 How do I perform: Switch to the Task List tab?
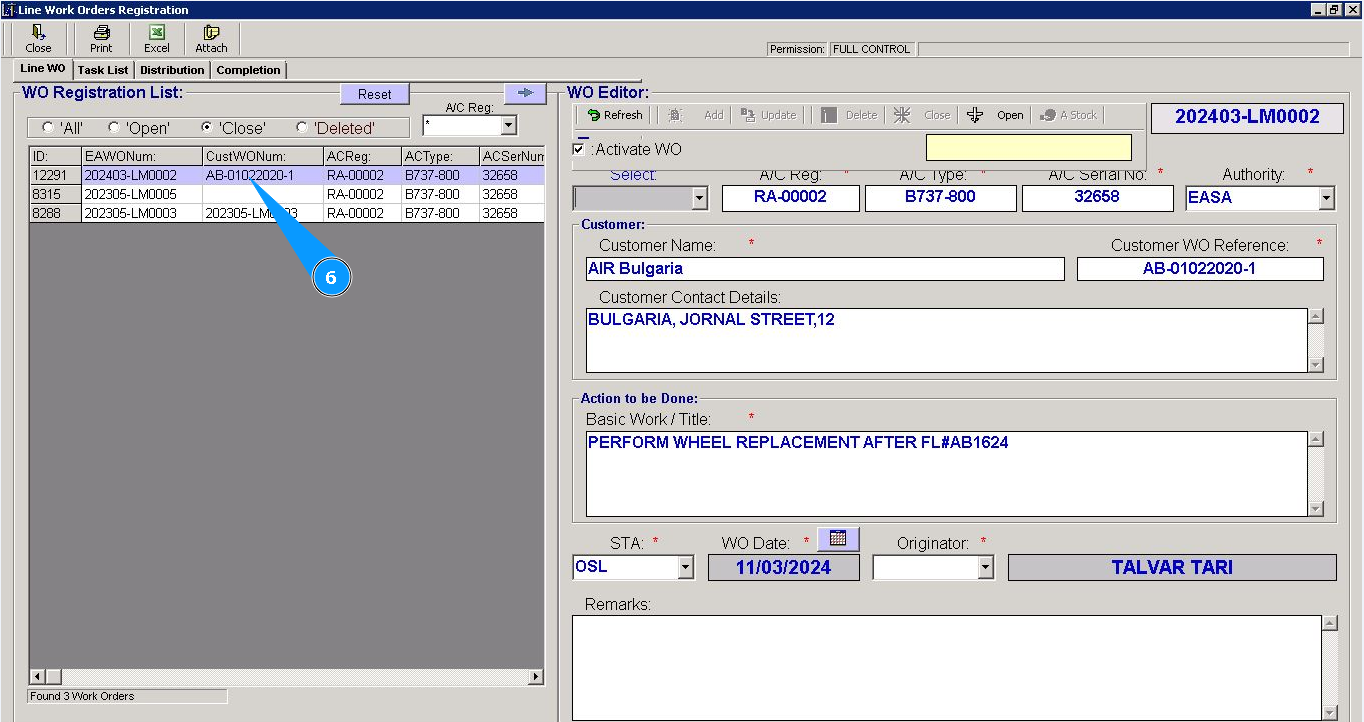(103, 70)
